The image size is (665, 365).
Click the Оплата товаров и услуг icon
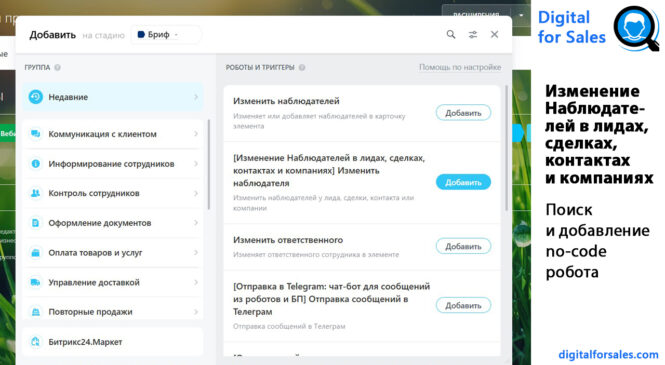36,253
